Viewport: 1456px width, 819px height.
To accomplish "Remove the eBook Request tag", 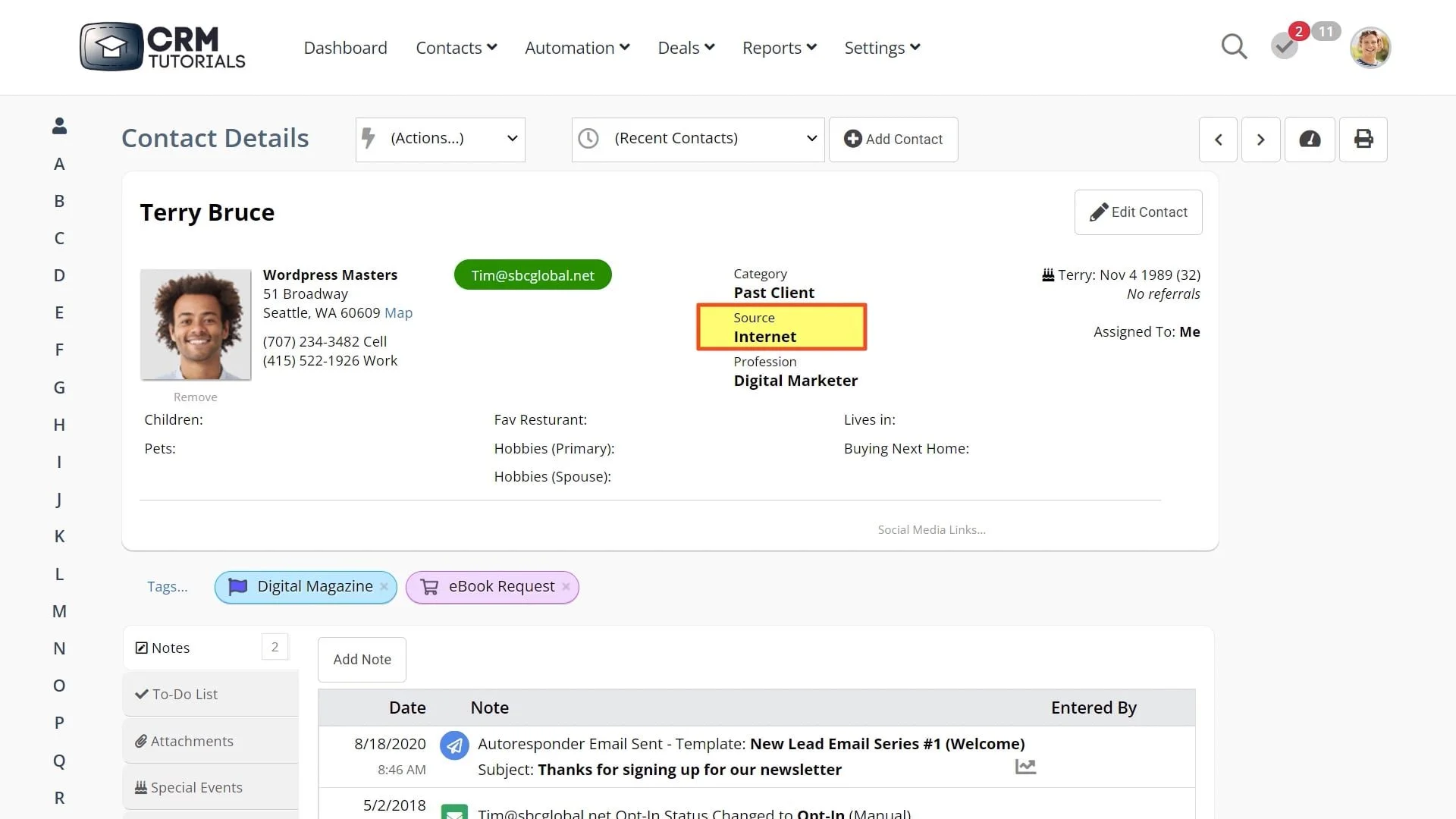I will point(566,587).
